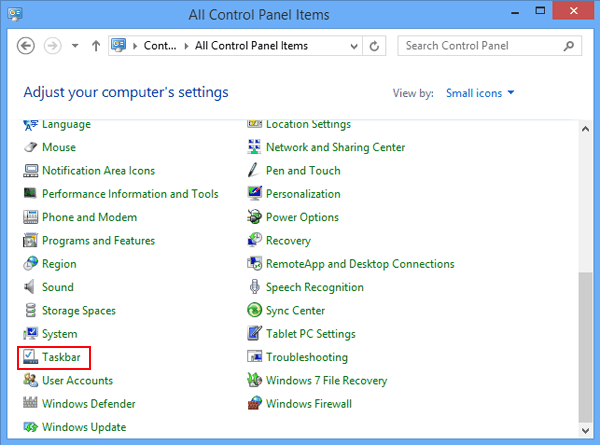Click the User Accounts icon
600x445 pixels.
[31, 380]
